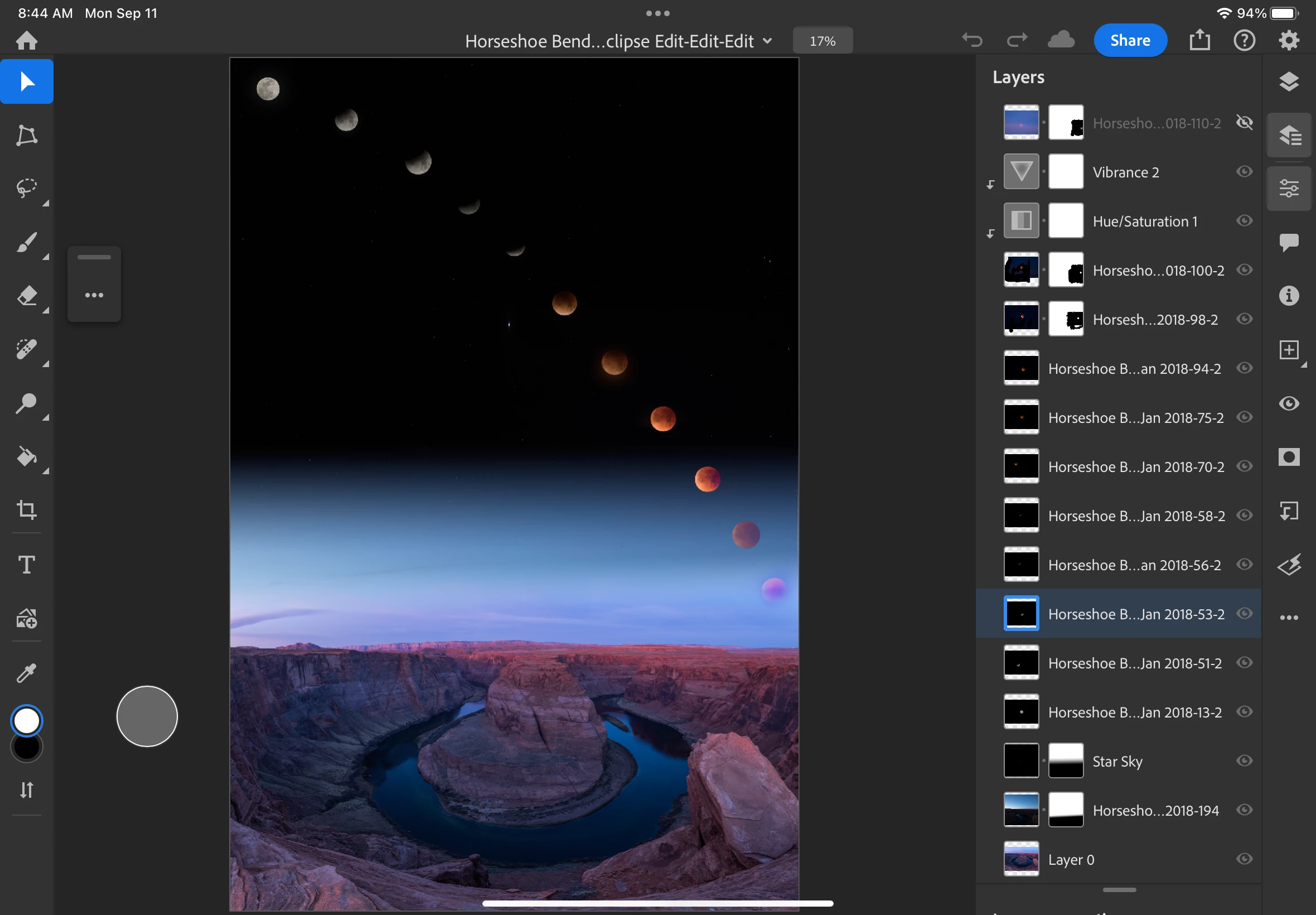Click the foreground white color swatch
This screenshot has width=1316, height=915.
(x=26, y=721)
